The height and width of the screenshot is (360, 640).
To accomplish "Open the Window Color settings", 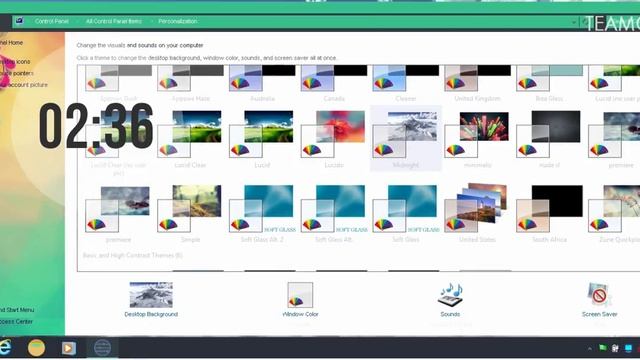I will [x=300, y=299].
